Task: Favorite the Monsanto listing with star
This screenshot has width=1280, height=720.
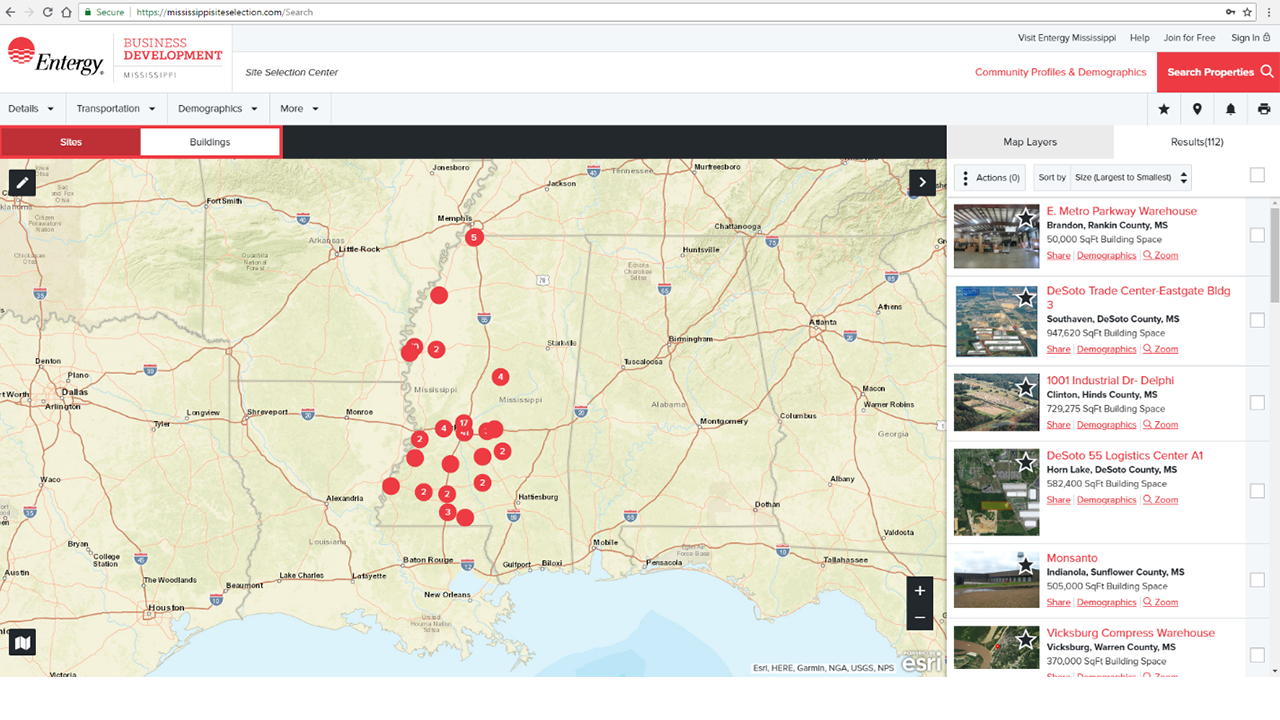Action: [x=1026, y=565]
